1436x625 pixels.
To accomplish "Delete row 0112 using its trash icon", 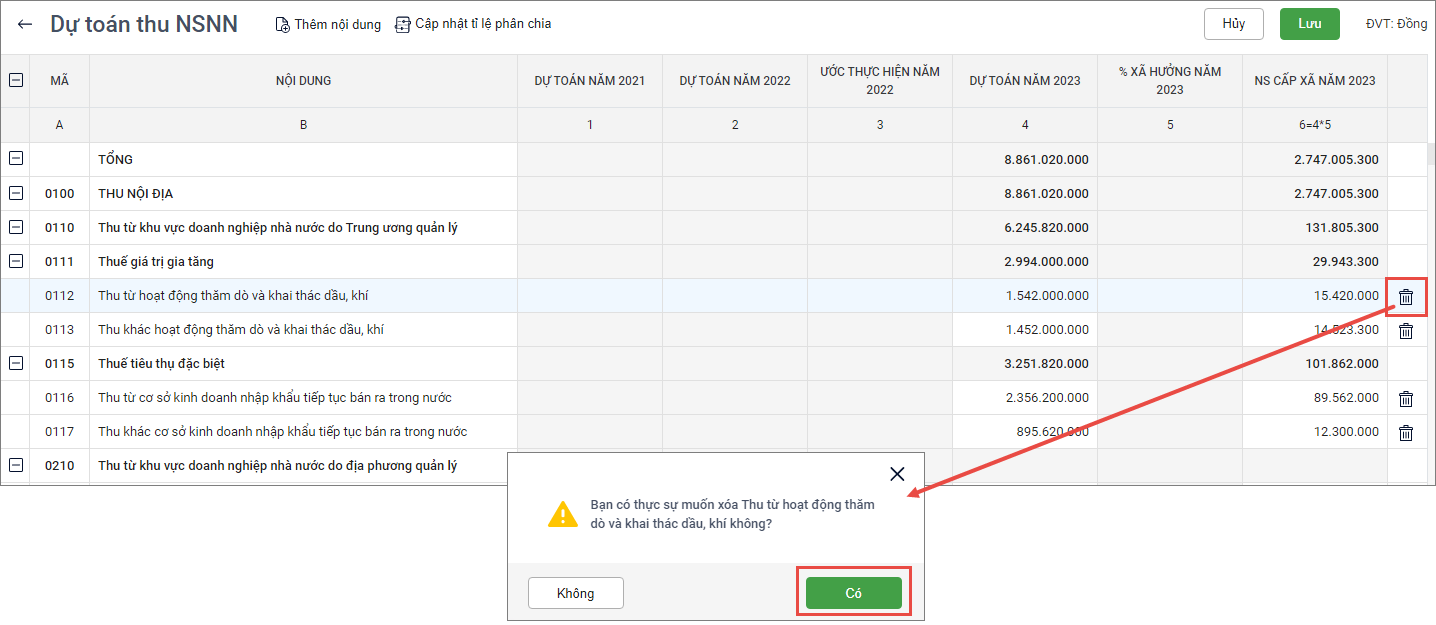I will (1406, 297).
